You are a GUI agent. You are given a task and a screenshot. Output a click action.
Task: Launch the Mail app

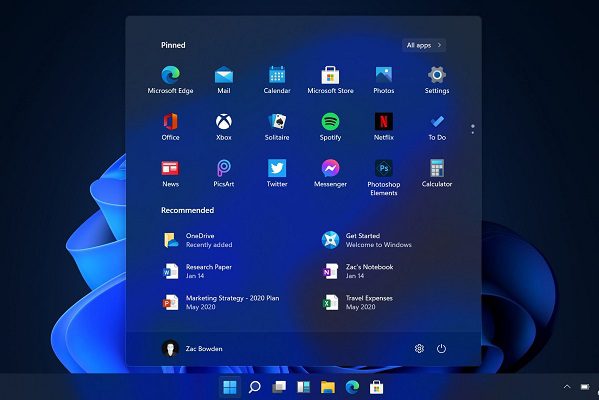coord(223,79)
